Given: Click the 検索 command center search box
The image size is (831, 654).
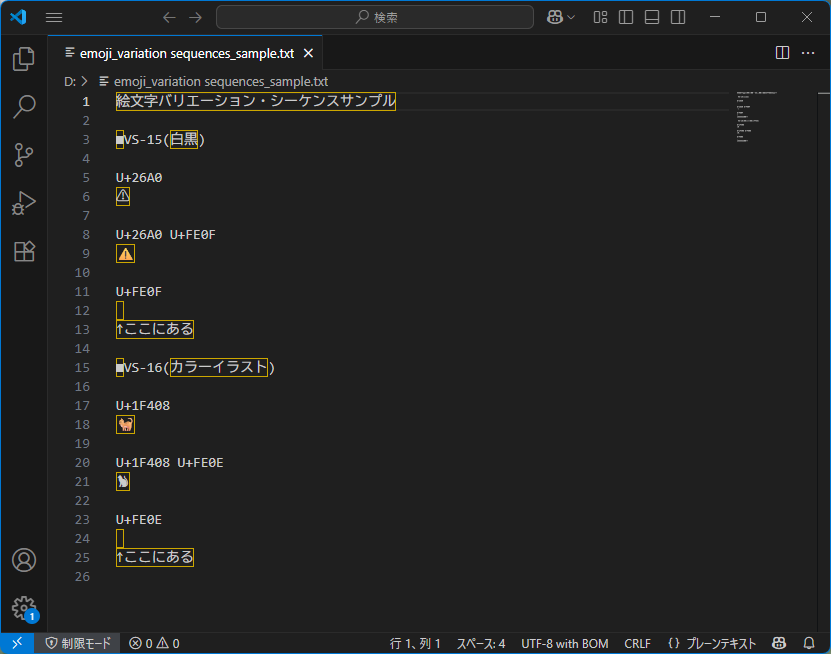Looking at the screenshot, I should click(375, 17).
